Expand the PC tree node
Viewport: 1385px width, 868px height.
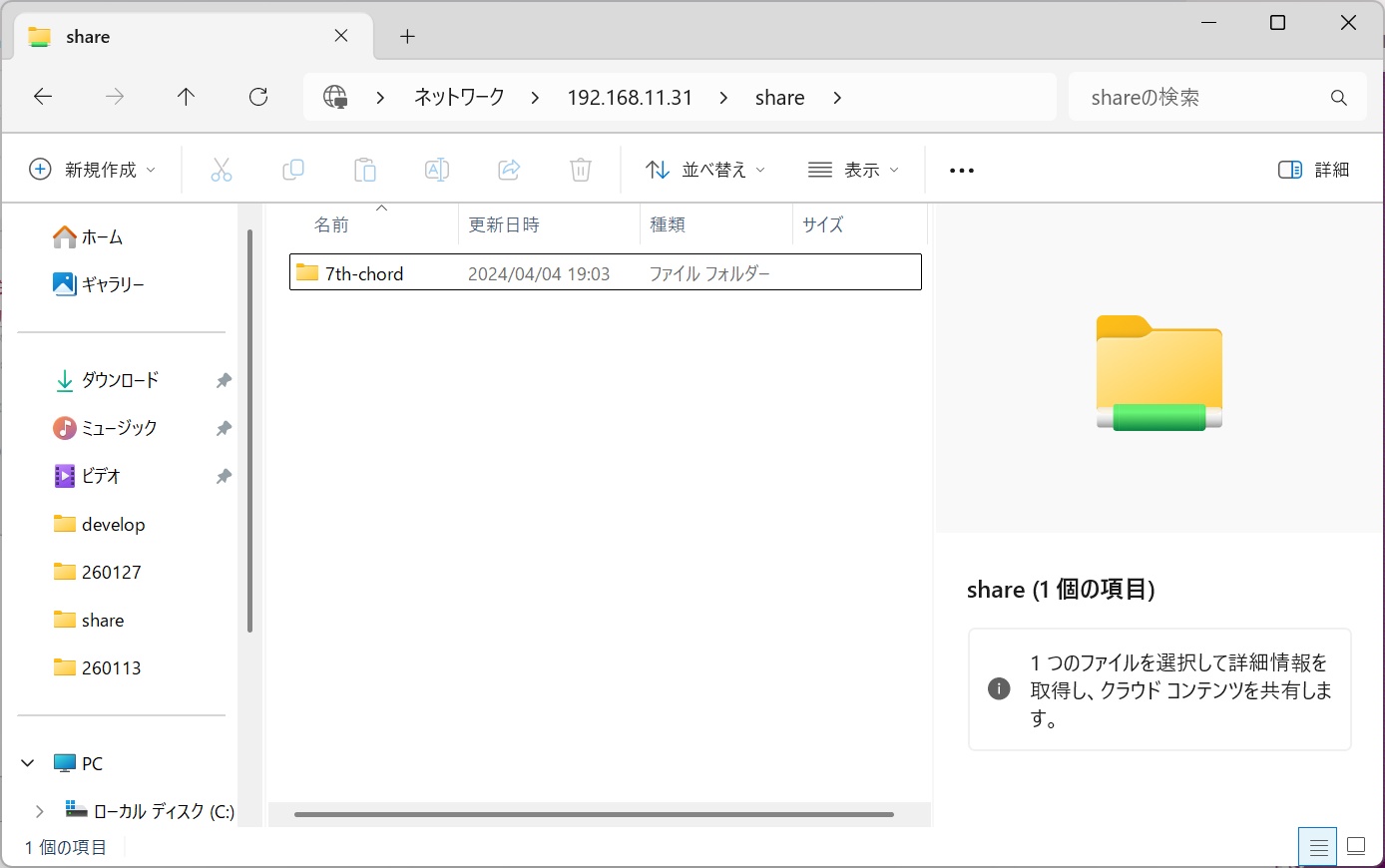[28, 763]
